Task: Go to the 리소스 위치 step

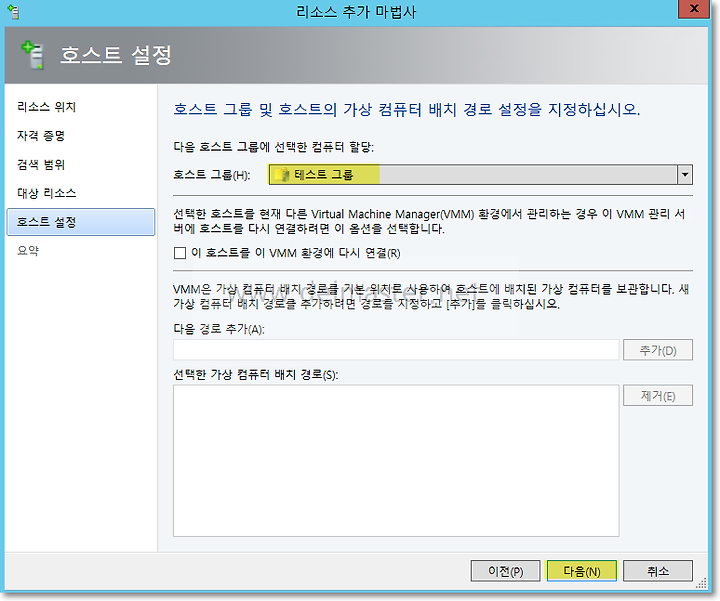Action: click(46, 107)
